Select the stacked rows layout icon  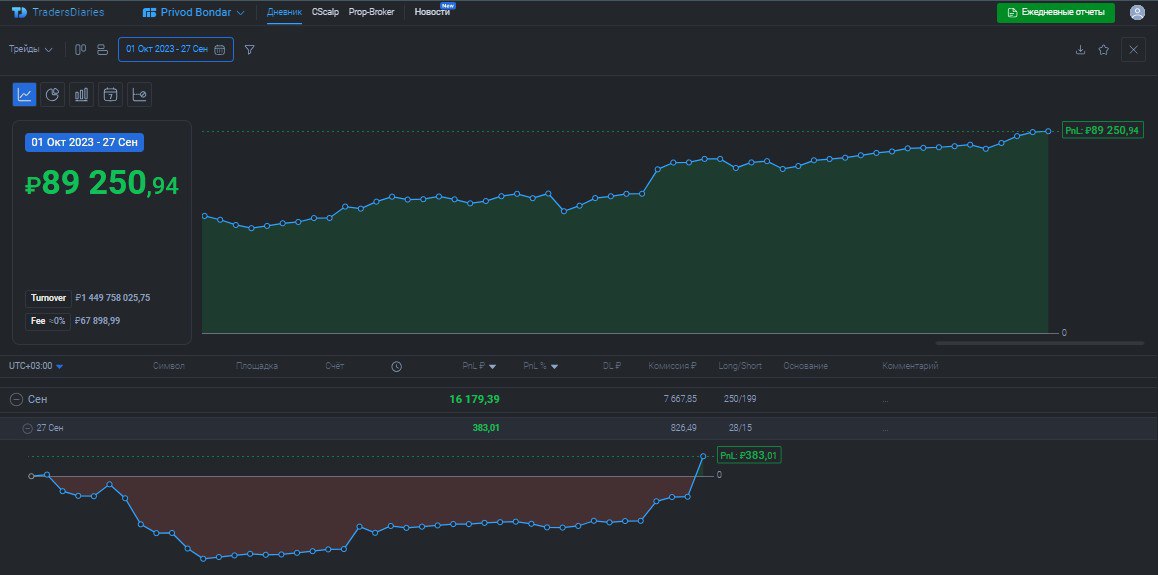tap(103, 49)
